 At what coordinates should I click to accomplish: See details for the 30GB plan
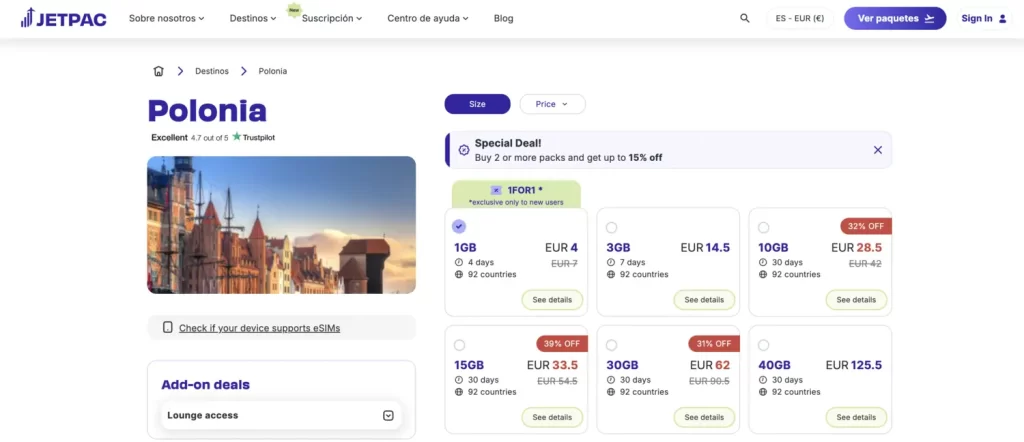tap(704, 417)
